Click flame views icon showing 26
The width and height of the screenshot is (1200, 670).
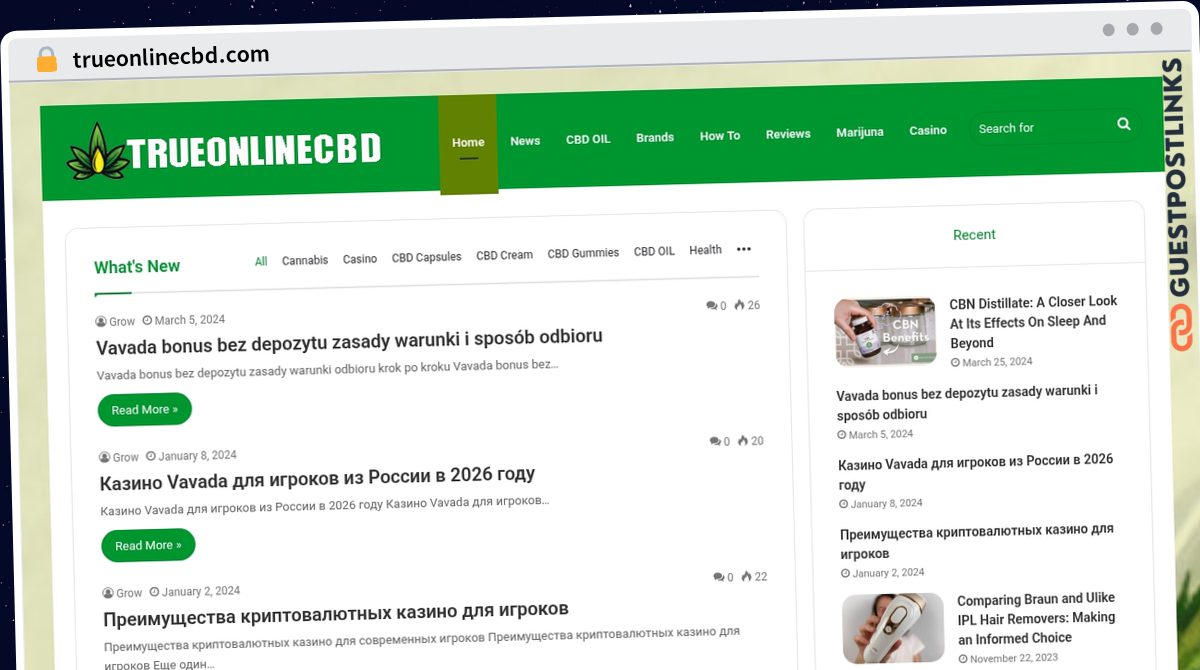(x=739, y=305)
